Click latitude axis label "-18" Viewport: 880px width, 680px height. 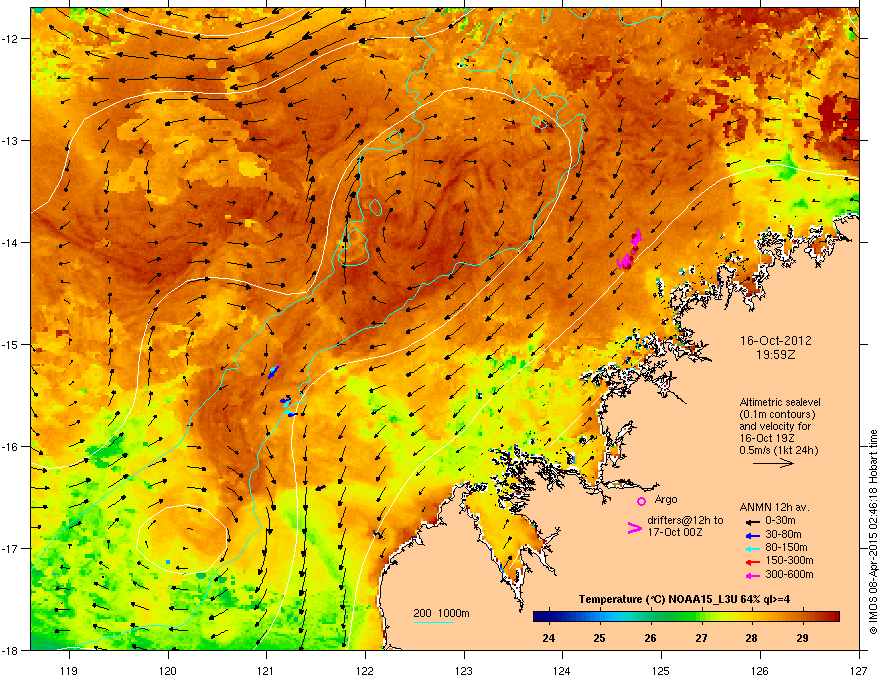pyautogui.click(x=10, y=650)
